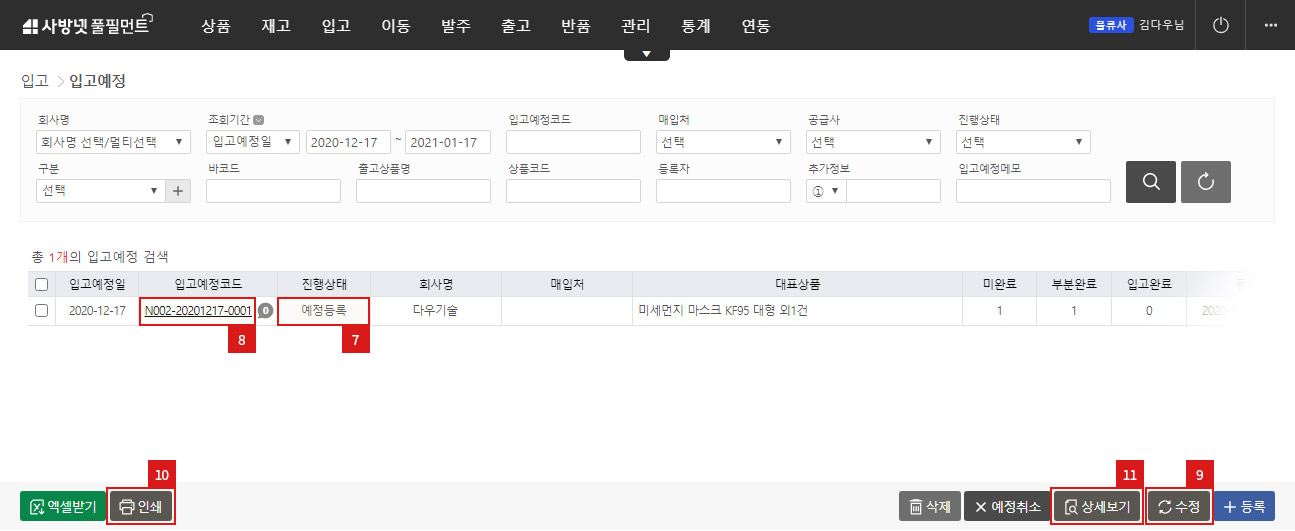Click the end date field 2021-01-17
Viewport: 1295px width, 531px height.
[x=448, y=142]
